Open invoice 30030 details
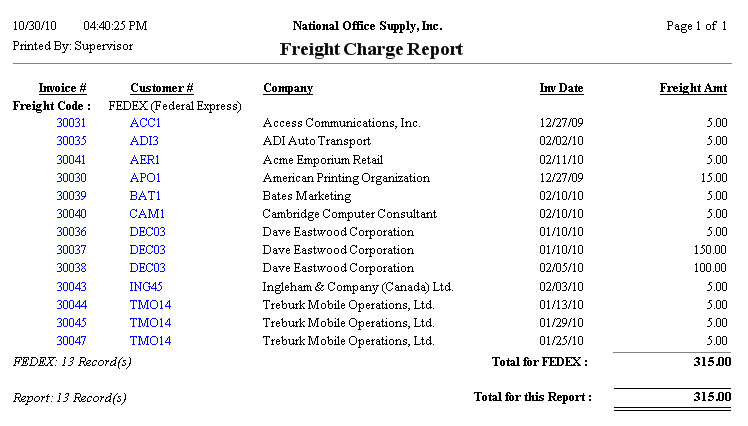The image size is (748, 426). [71, 178]
